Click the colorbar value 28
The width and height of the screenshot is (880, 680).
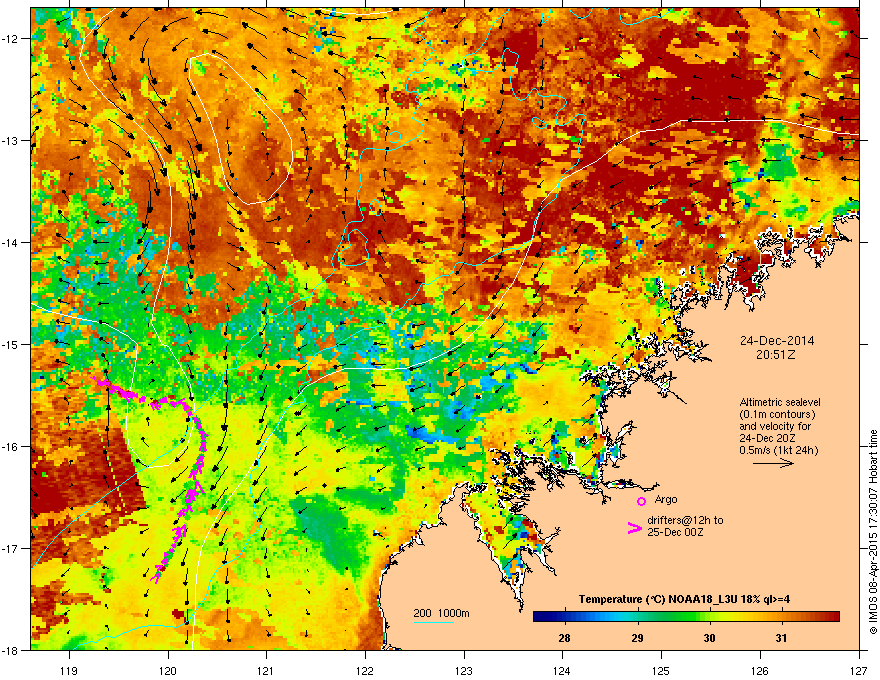(x=565, y=638)
